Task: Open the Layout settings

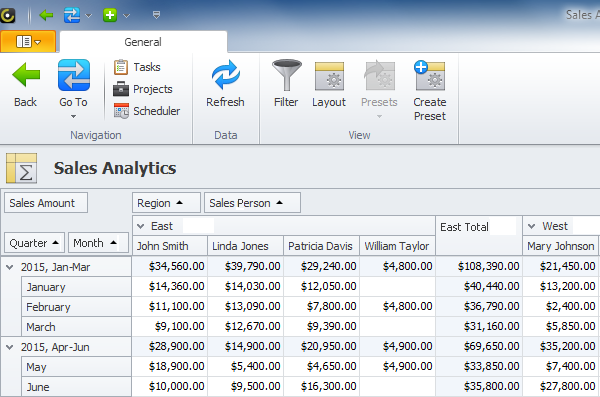Action: [329, 84]
